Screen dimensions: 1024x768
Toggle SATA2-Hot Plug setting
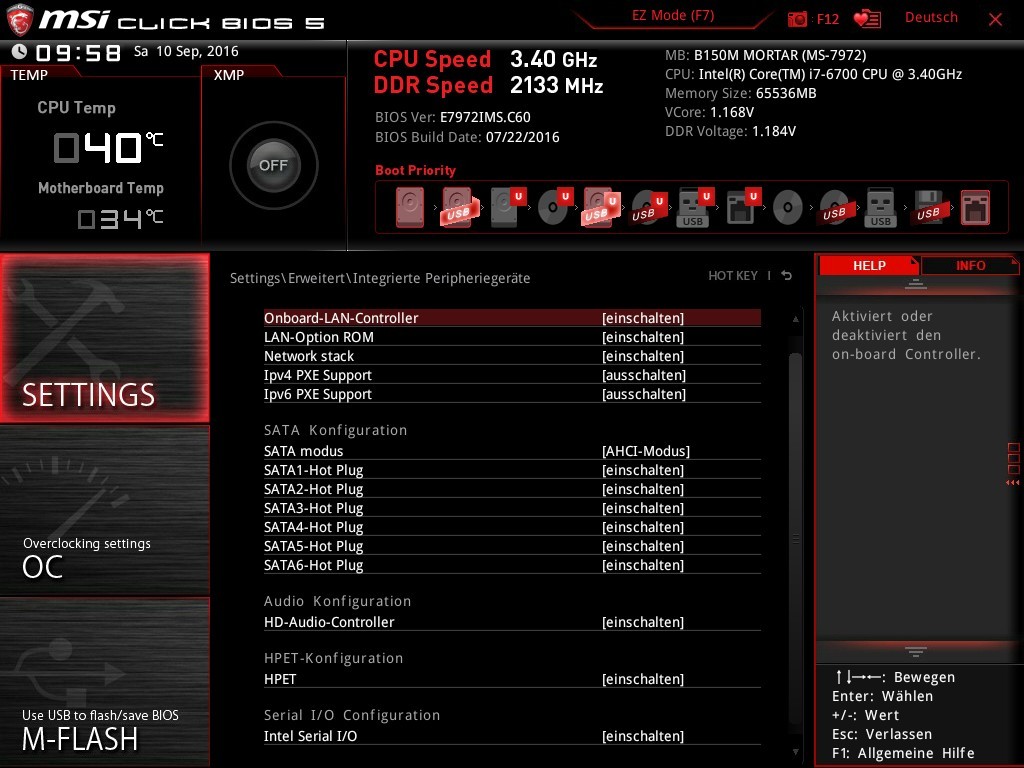pyautogui.click(x=512, y=489)
